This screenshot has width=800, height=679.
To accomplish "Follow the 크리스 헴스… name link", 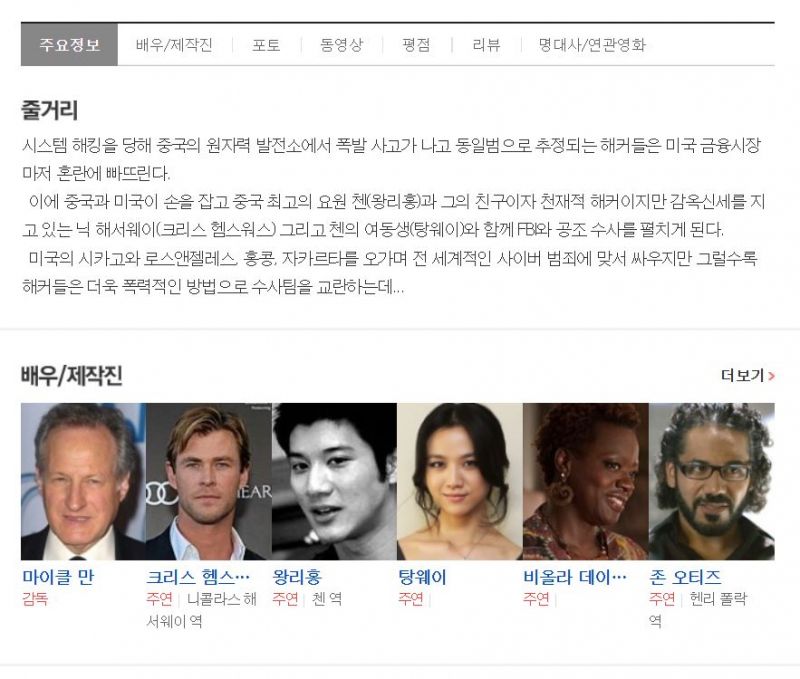I will click(x=198, y=577).
